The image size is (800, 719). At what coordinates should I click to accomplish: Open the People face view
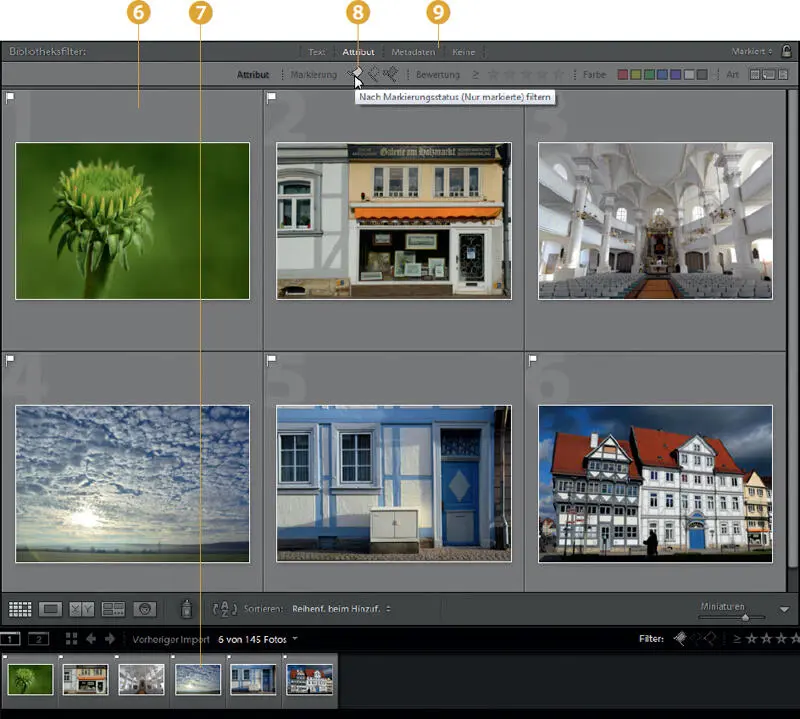(144, 609)
